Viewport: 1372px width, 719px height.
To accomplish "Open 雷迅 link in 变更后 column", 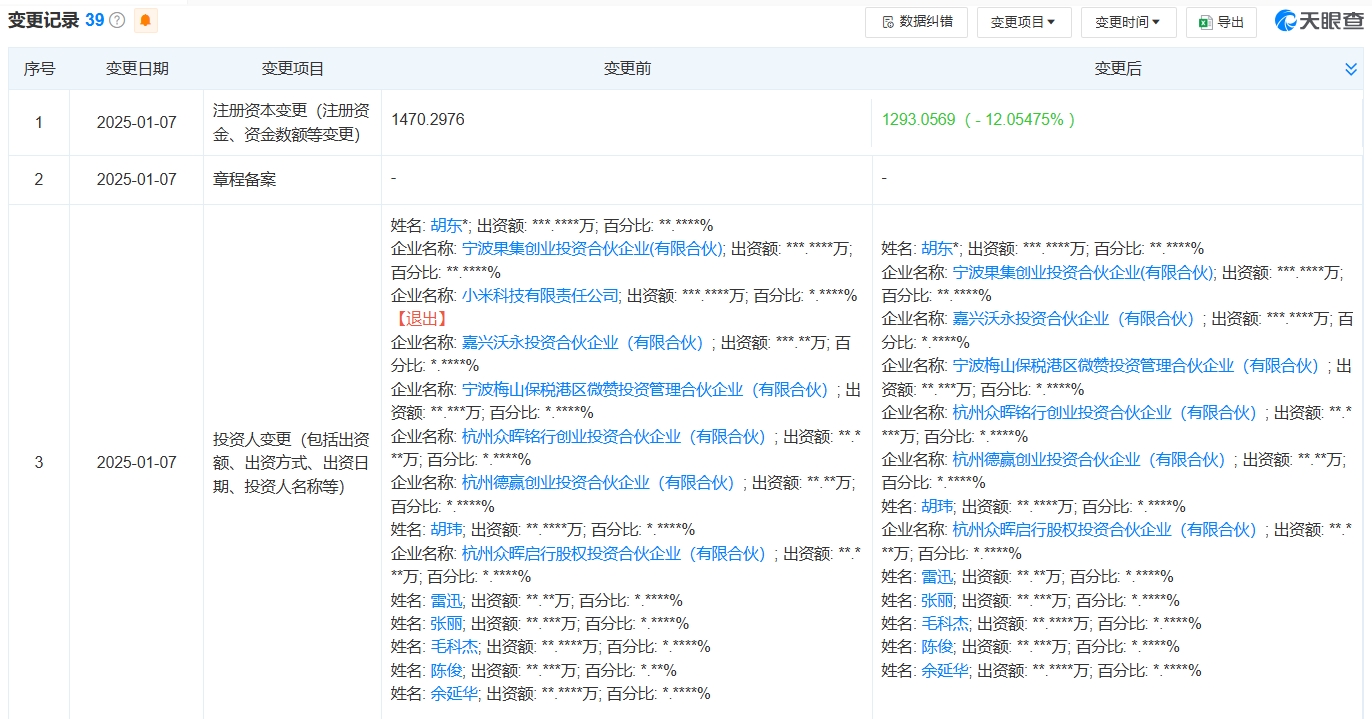I will pos(936,576).
